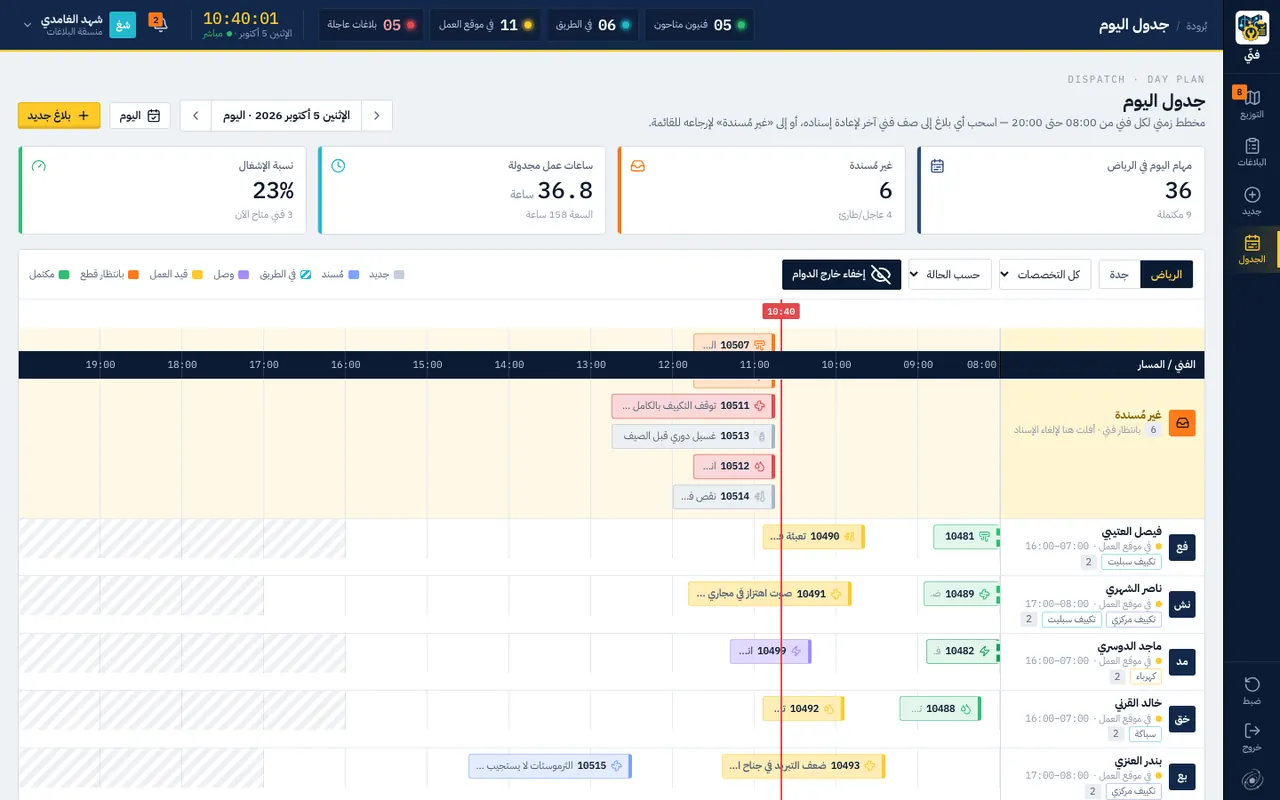
Task: Open the كل التخصصات dropdown
Action: pyautogui.click(x=1045, y=274)
